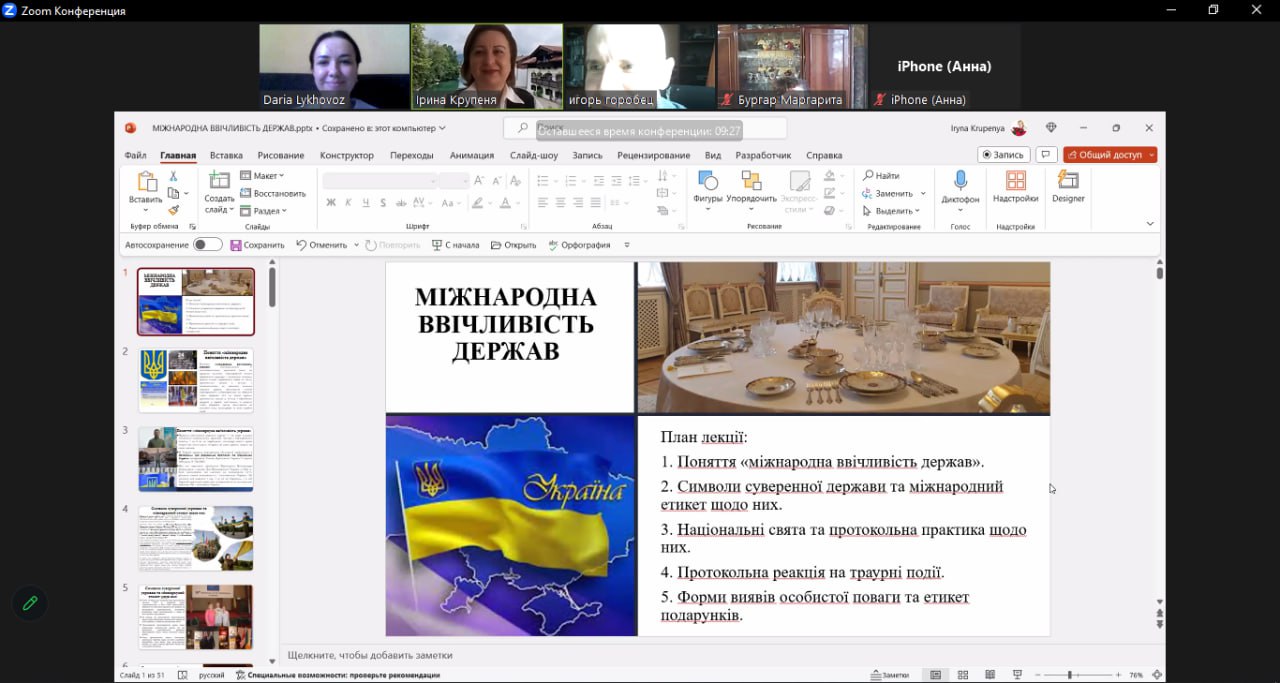This screenshot has height=683, width=1280.
Task: Click the Создать слайд icon
Action: 219,180
